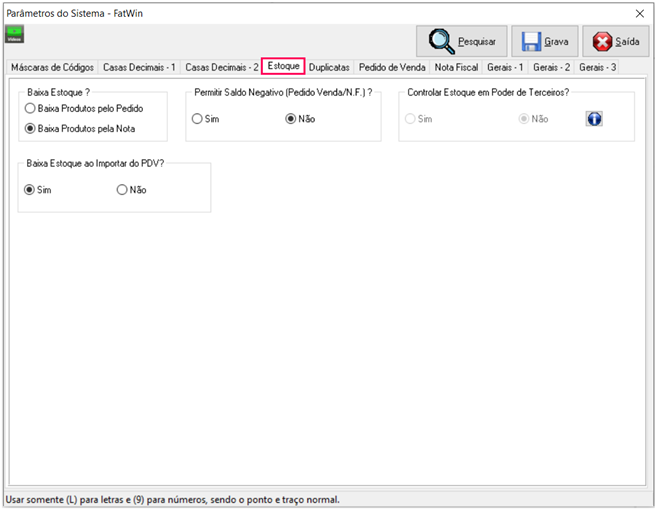Choose Não for Permitir Saldo Negativo
Viewport: 658px width, 510px height.
[291, 119]
